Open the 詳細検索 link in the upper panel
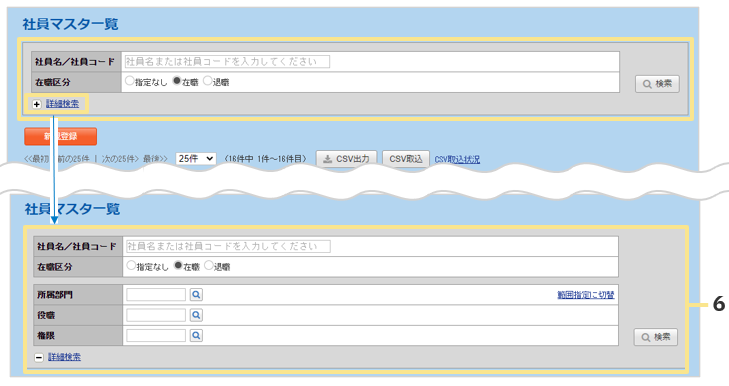Viewport: 729px width, 386px height. pos(62,104)
